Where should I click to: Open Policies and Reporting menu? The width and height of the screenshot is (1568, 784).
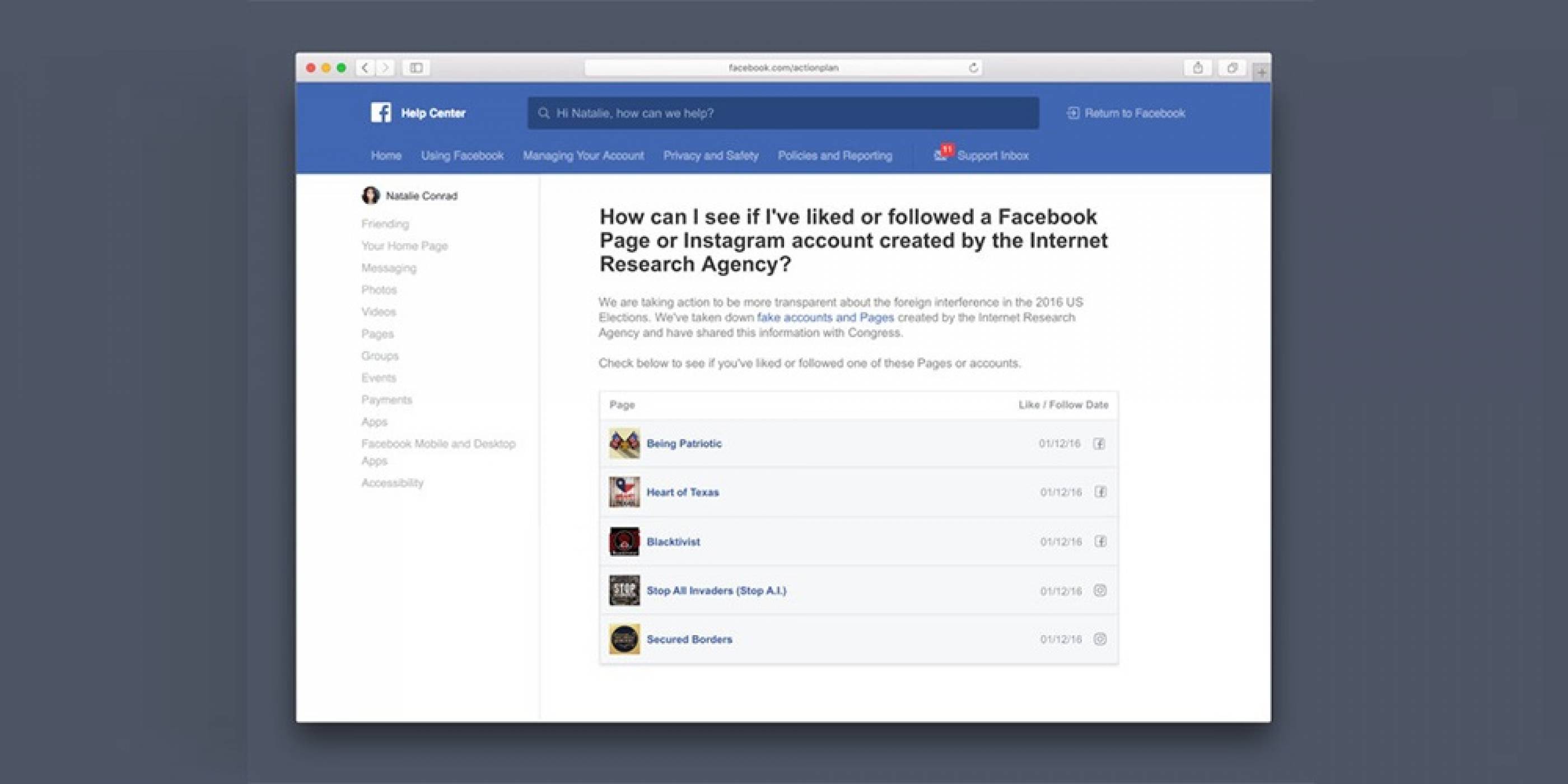[x=834, y=156]
